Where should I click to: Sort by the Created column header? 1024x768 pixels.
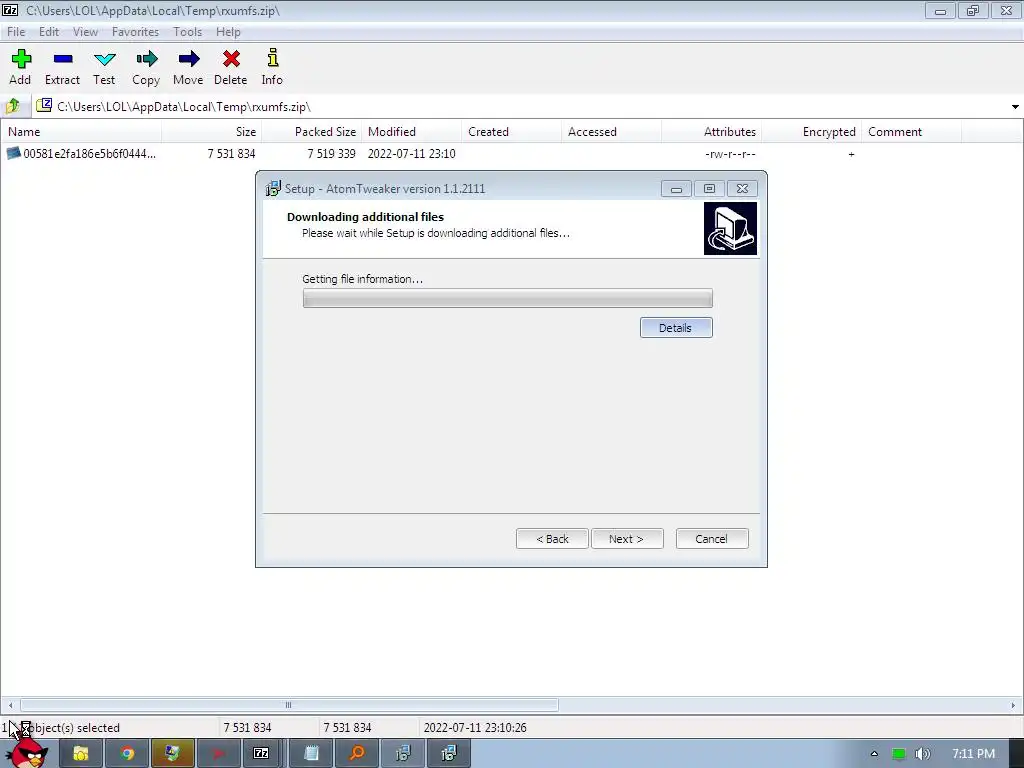(x=511, y=131)
